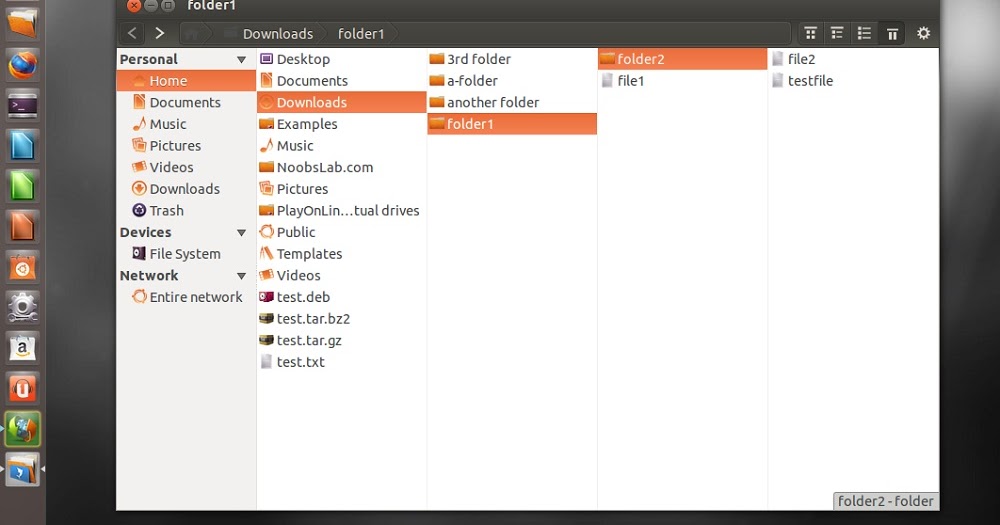Open the settings gear menu
Image resolution: width=1000 pixels, height=525 pixels.
pos(923,33)
